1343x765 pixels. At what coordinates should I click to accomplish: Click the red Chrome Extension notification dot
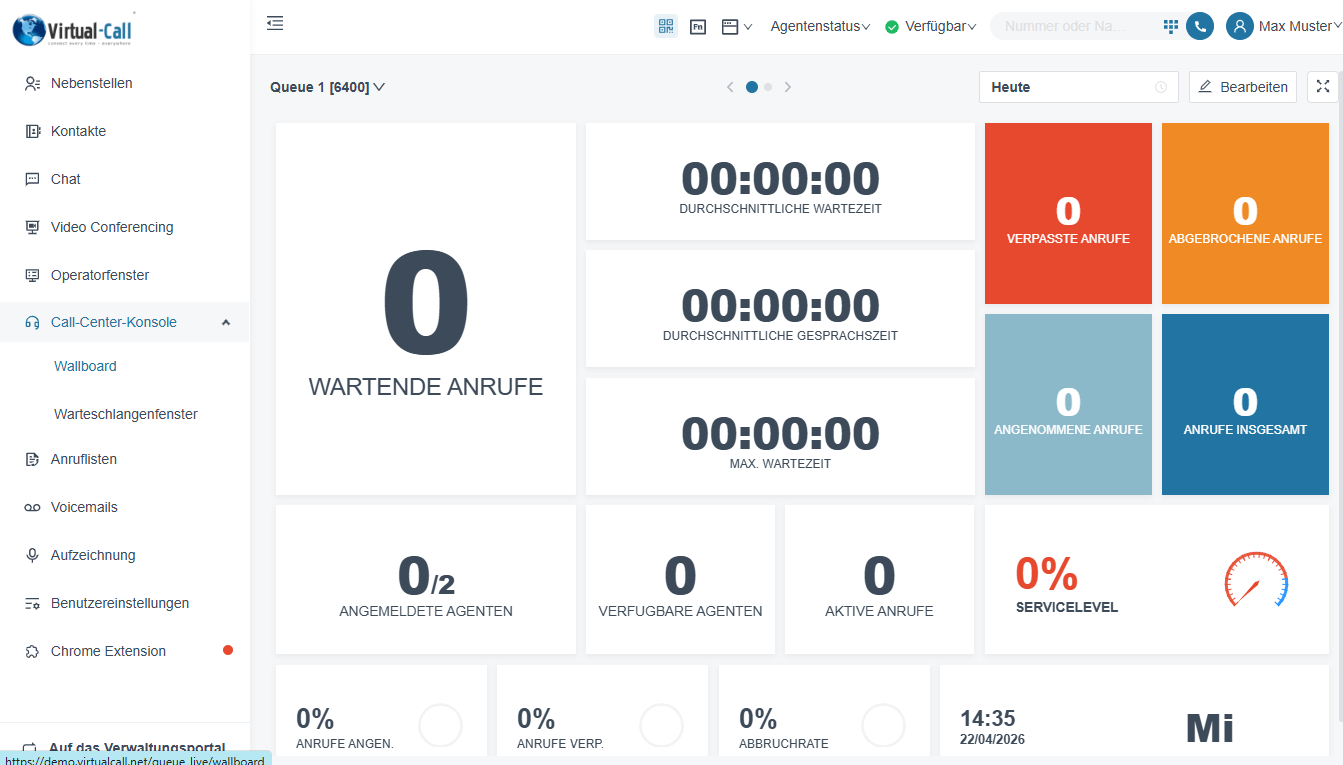coord(228,651)
